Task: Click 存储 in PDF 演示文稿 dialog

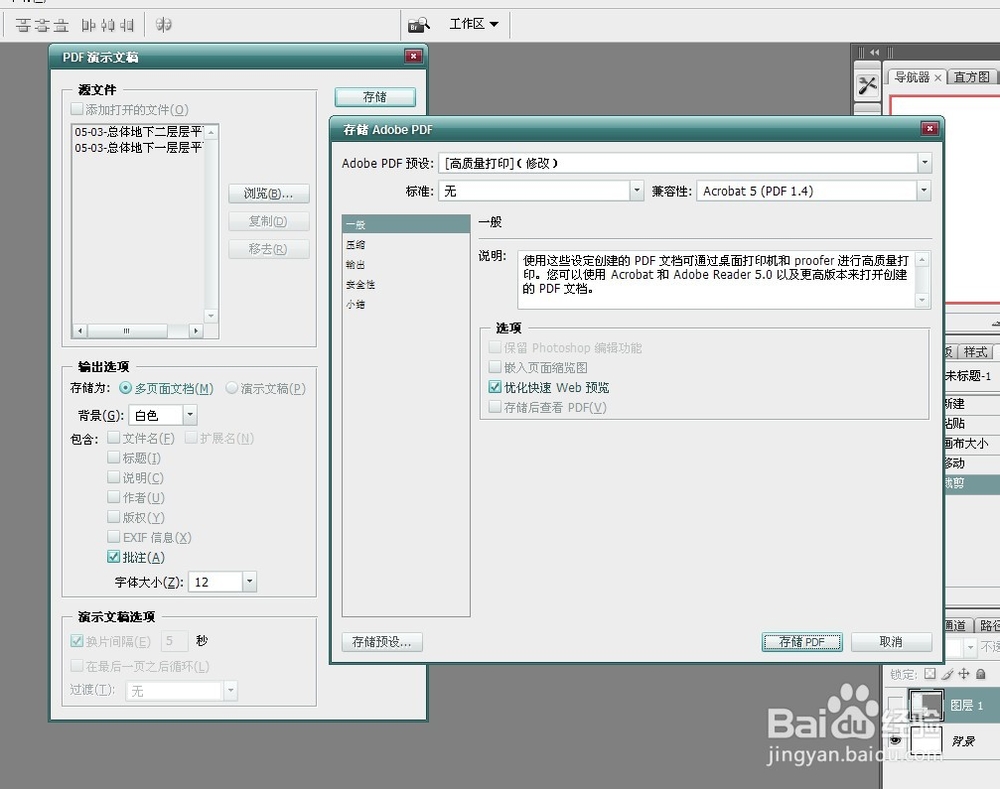Action: coord(375,97)
